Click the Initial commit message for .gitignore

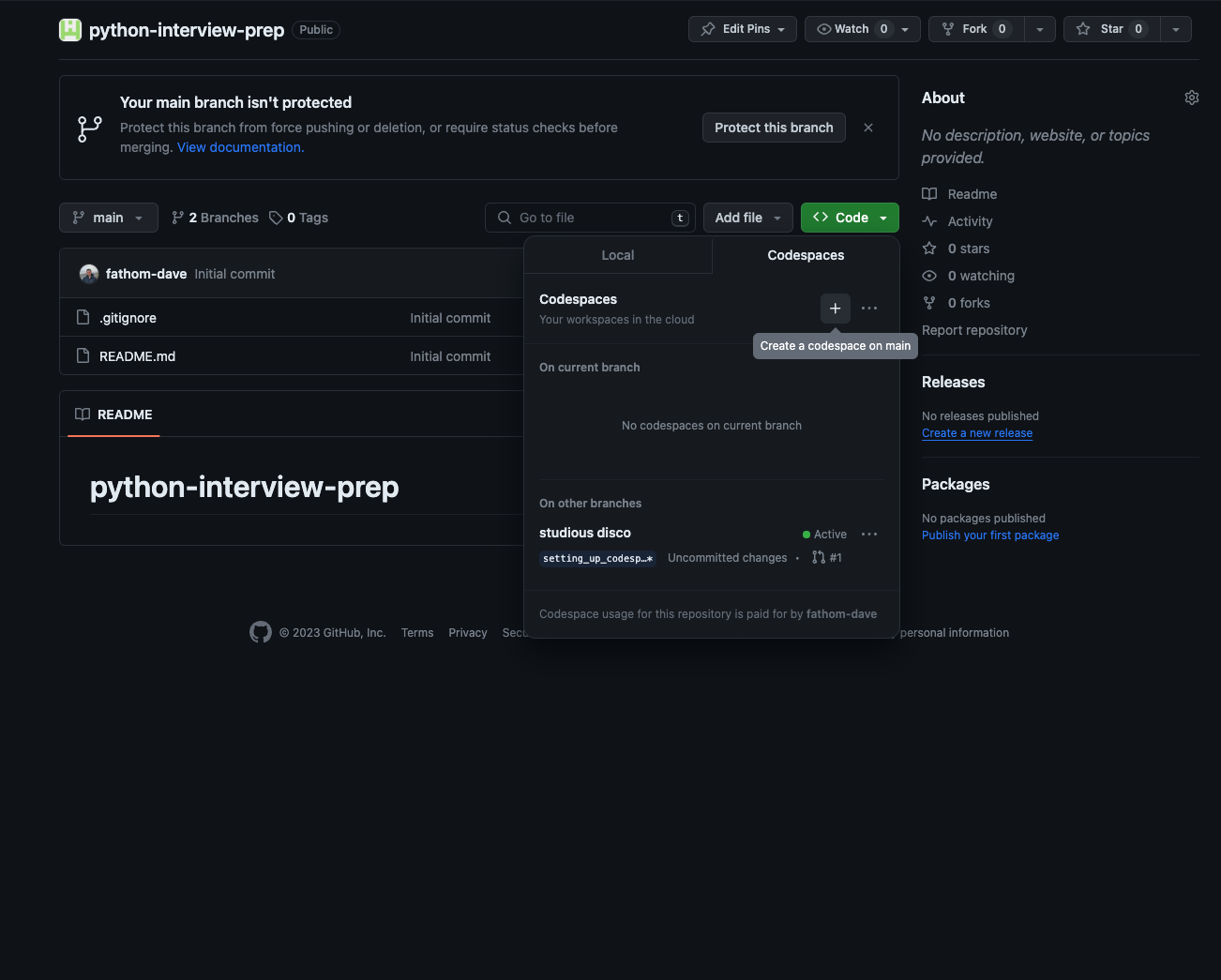coord(450,318)
